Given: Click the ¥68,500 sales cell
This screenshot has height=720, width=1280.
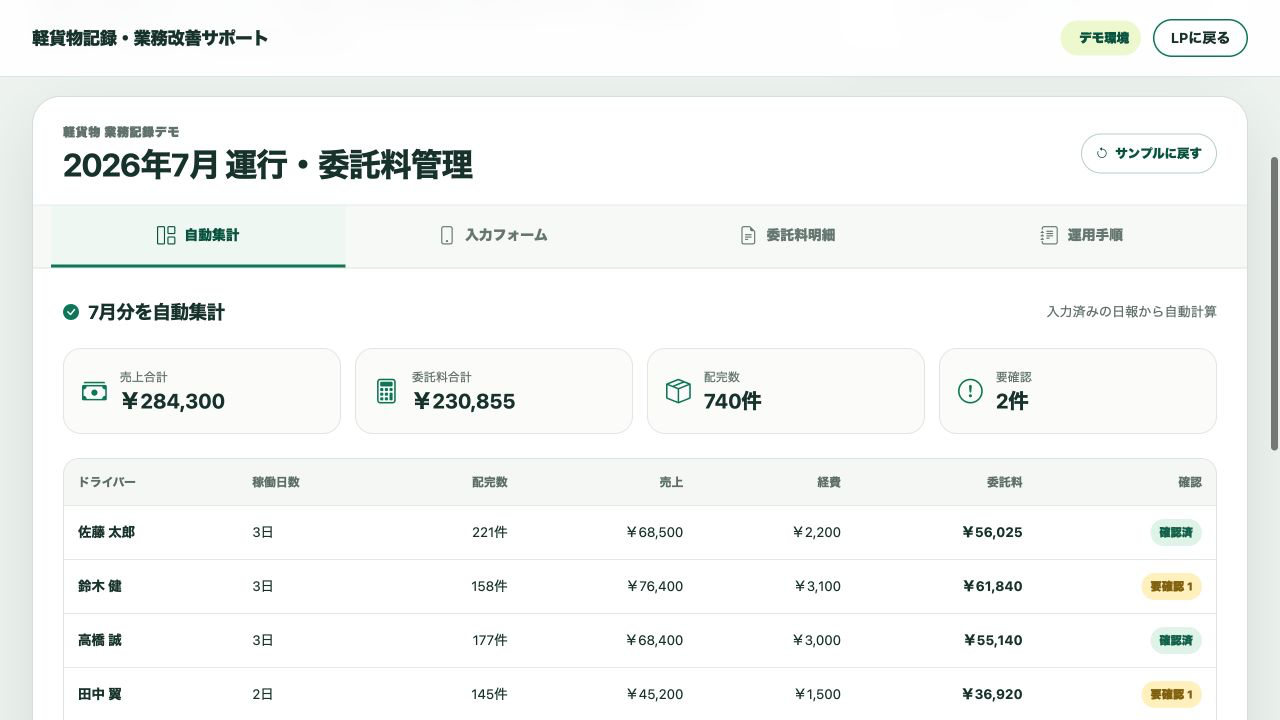Looking at the screenshot, I should 654,532.
